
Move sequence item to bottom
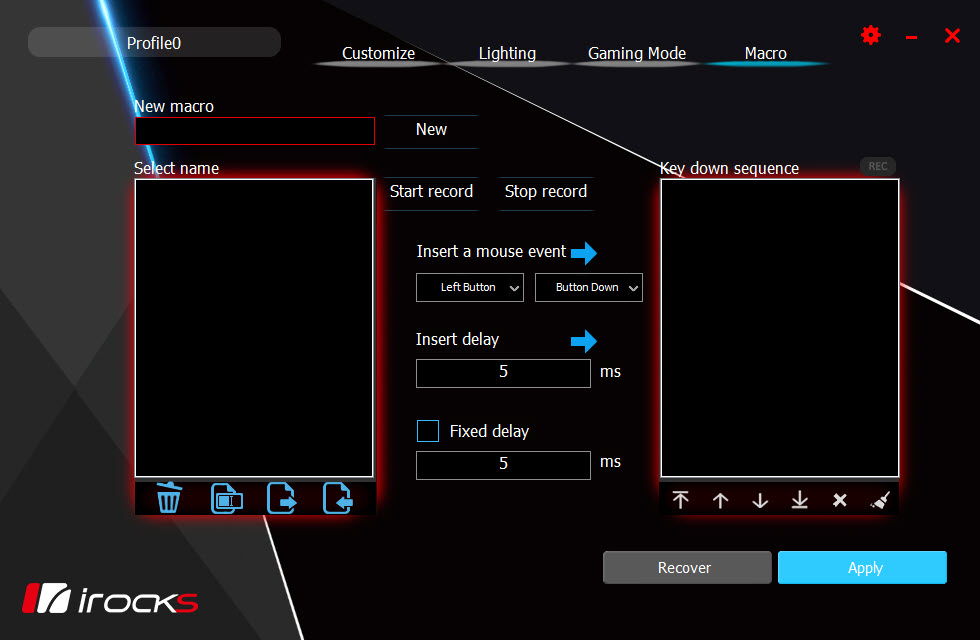[x=800, y=500]
